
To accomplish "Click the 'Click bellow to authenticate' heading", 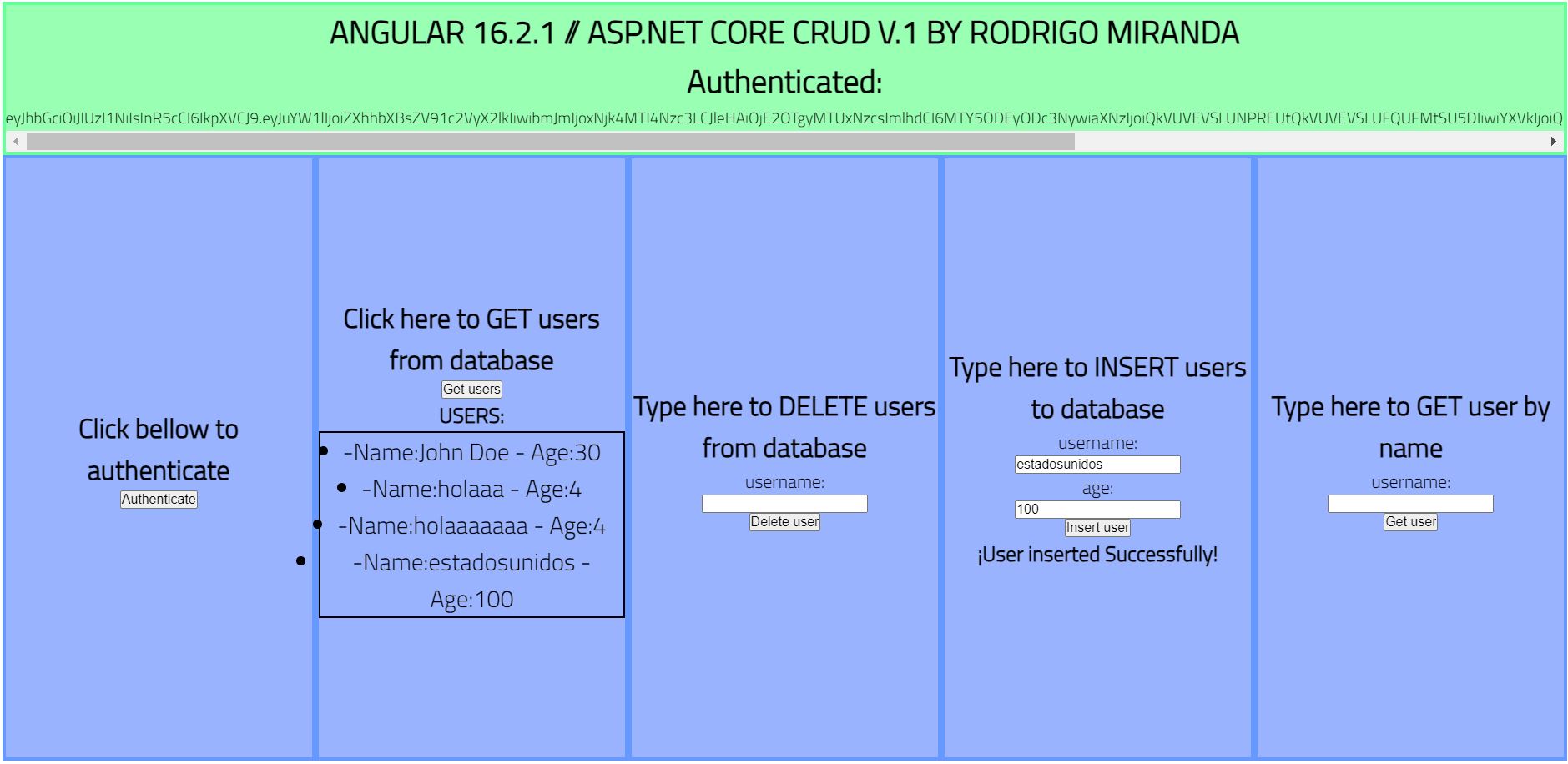I will pos(159,450).
